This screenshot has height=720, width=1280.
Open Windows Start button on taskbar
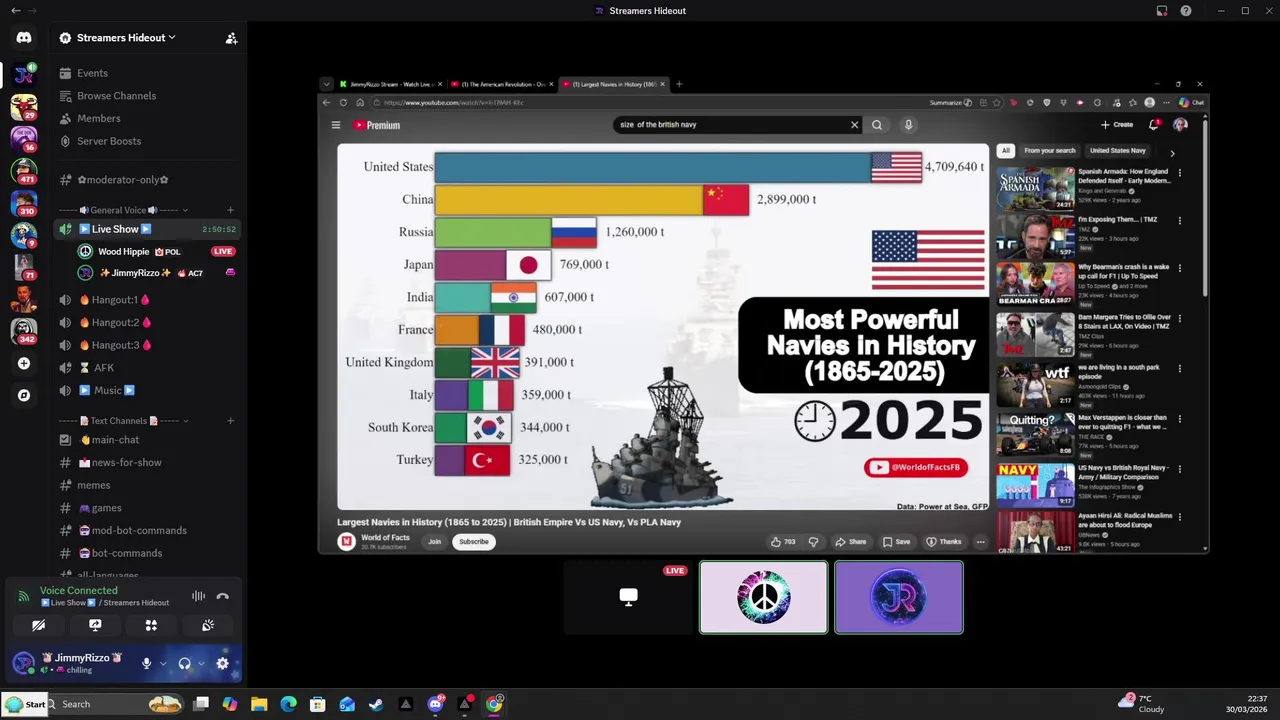tap(25, 704)
